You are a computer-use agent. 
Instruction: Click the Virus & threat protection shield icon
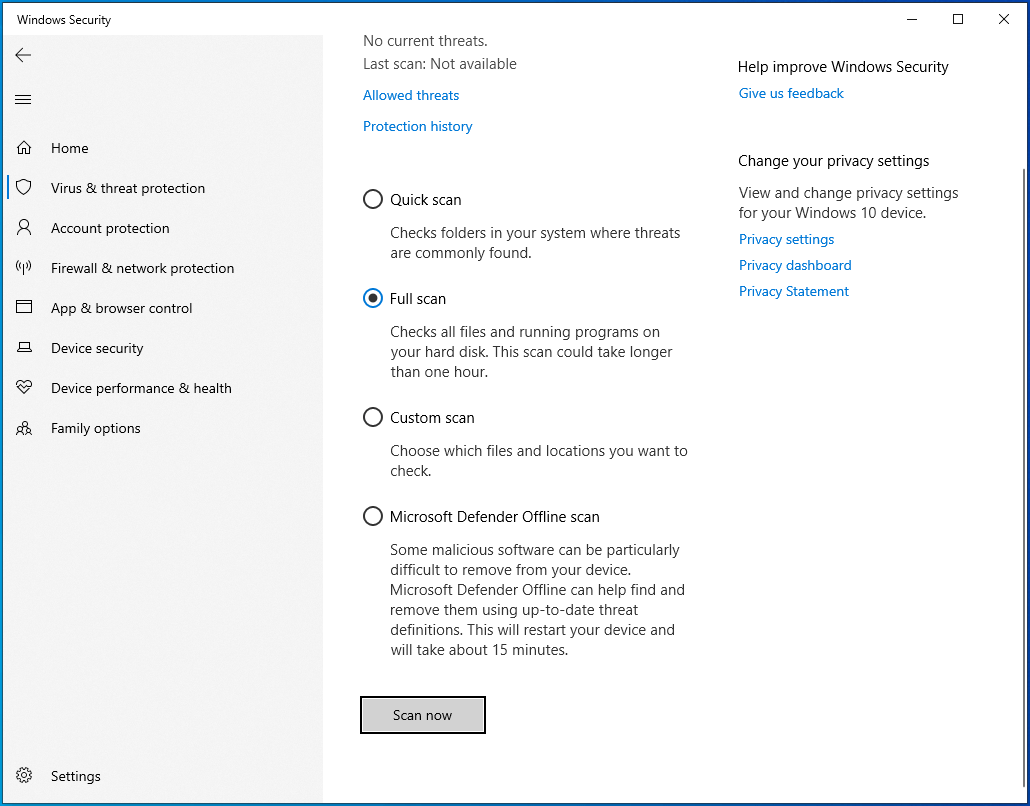pyautogui.click(x=24, y=188)
